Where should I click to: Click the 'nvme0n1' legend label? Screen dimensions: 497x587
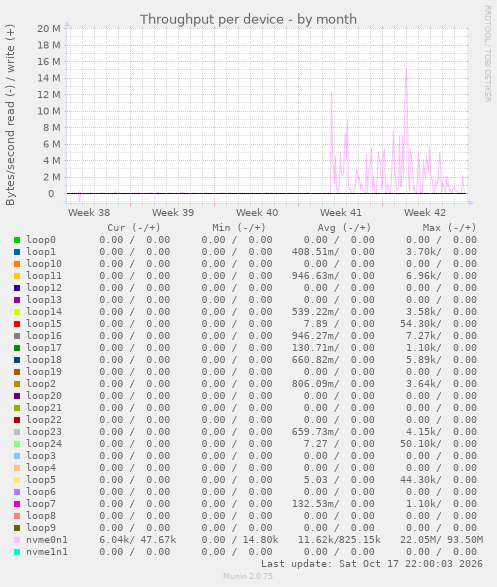point(47,540)
